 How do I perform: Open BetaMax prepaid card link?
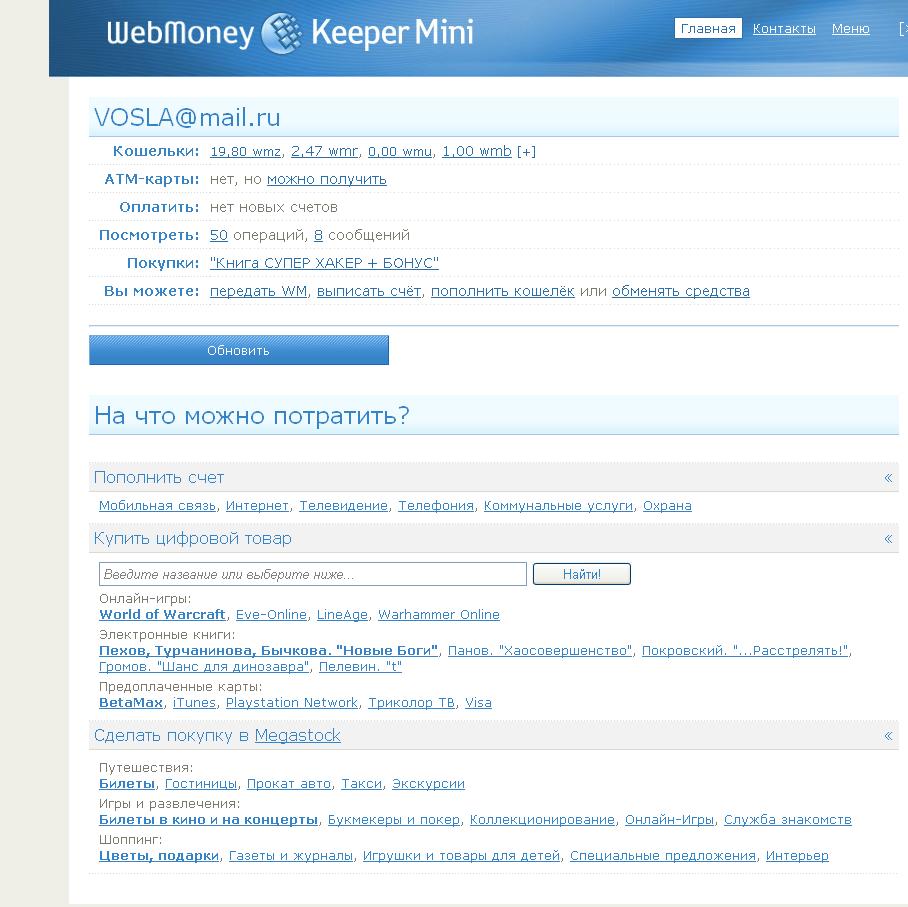tap(131, 703)
